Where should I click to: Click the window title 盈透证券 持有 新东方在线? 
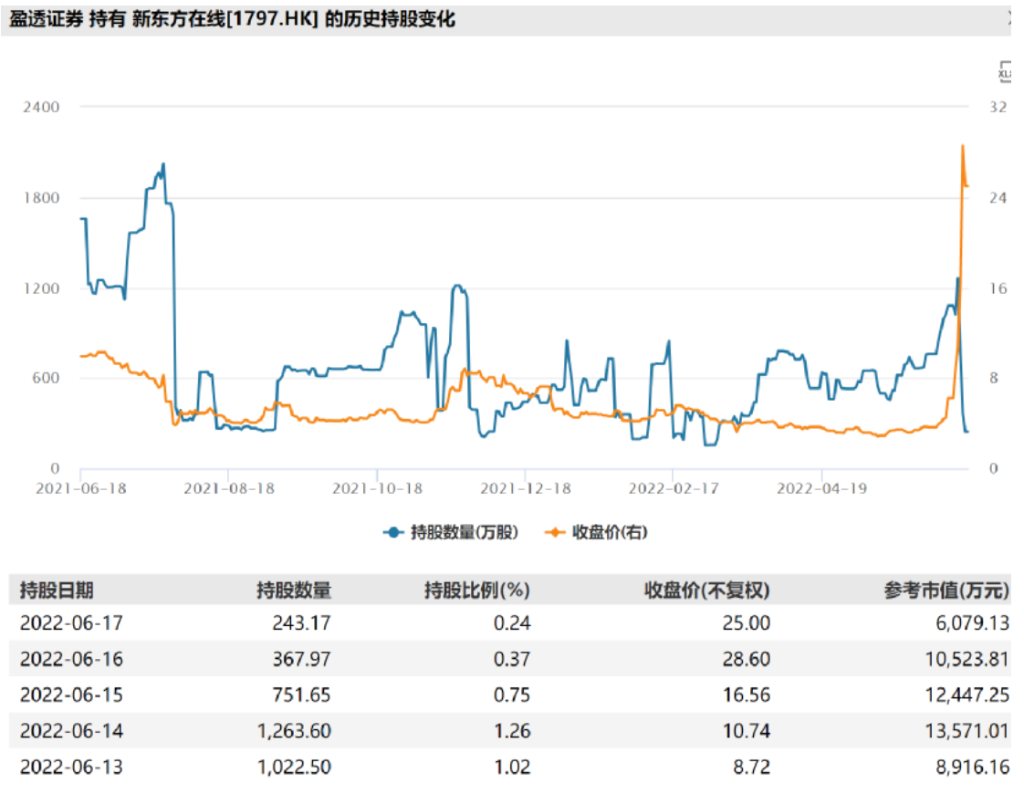coord(117,19)
